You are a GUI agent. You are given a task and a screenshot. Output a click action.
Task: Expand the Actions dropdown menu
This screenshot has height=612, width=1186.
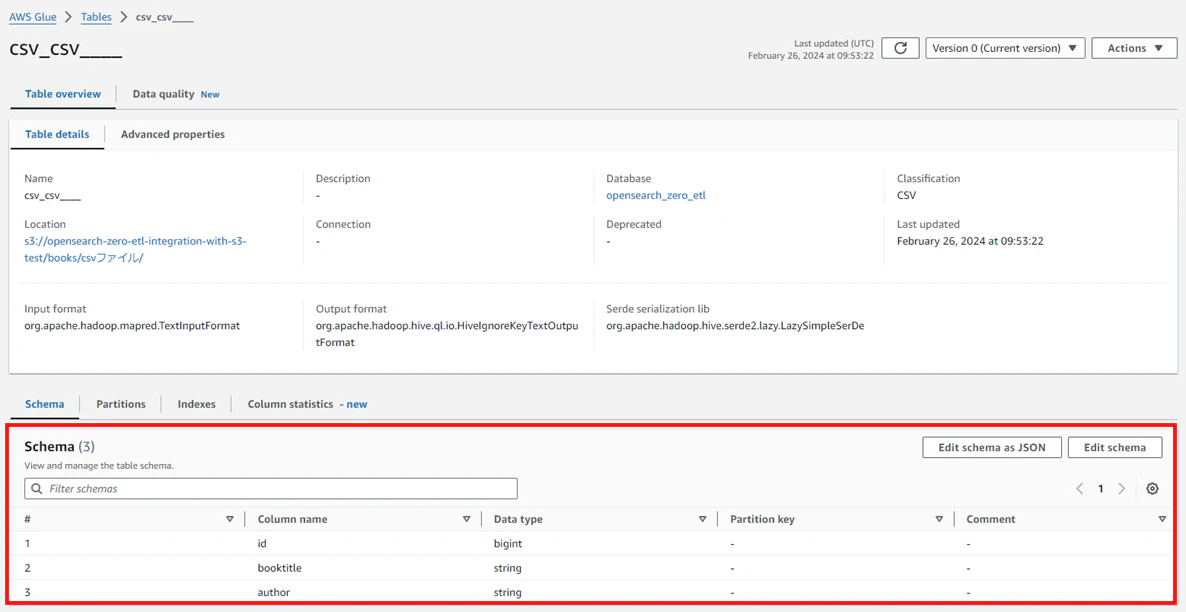tap(1135, 48)
